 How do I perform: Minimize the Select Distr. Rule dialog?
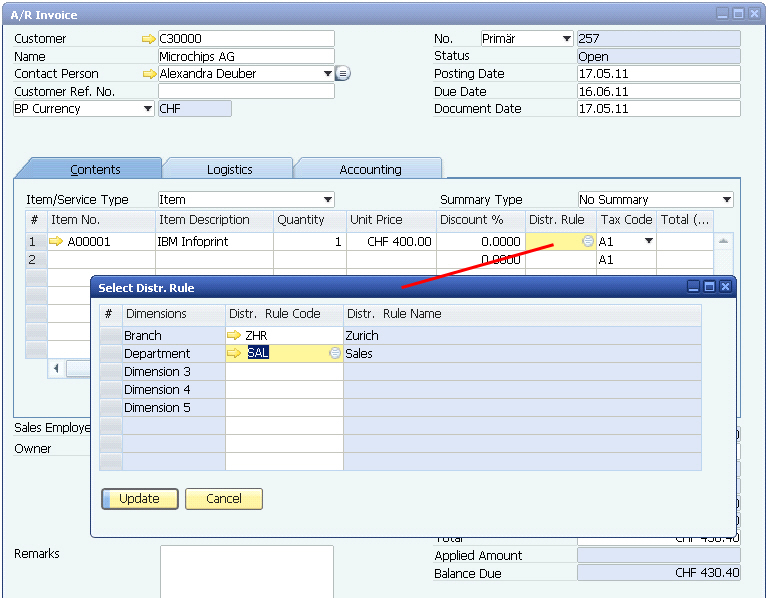(693, 287)
